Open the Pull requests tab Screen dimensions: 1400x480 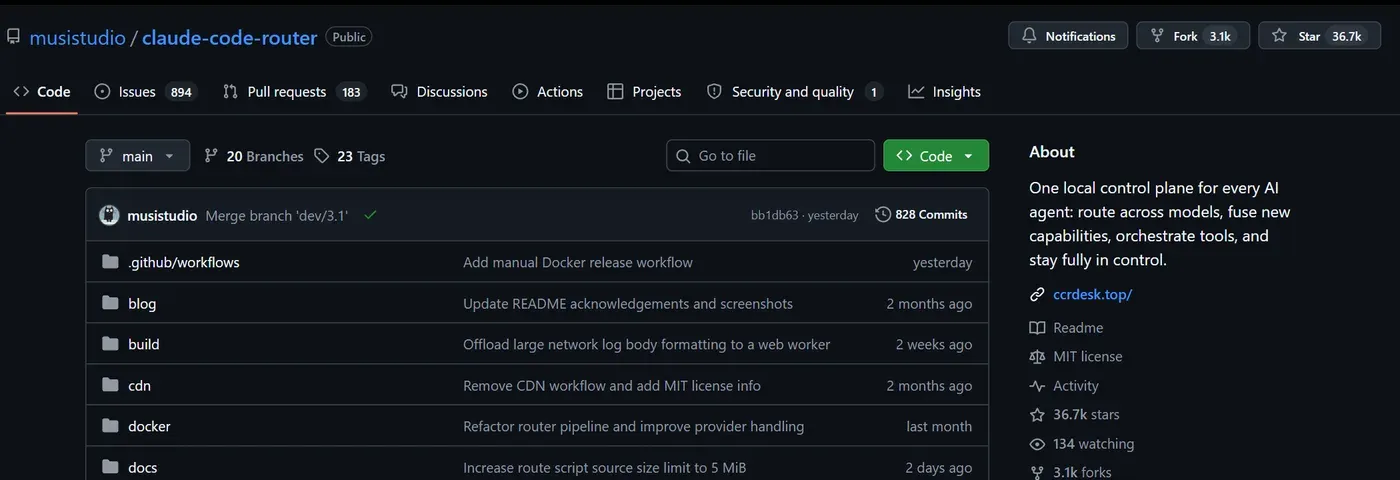click(294, 92)
